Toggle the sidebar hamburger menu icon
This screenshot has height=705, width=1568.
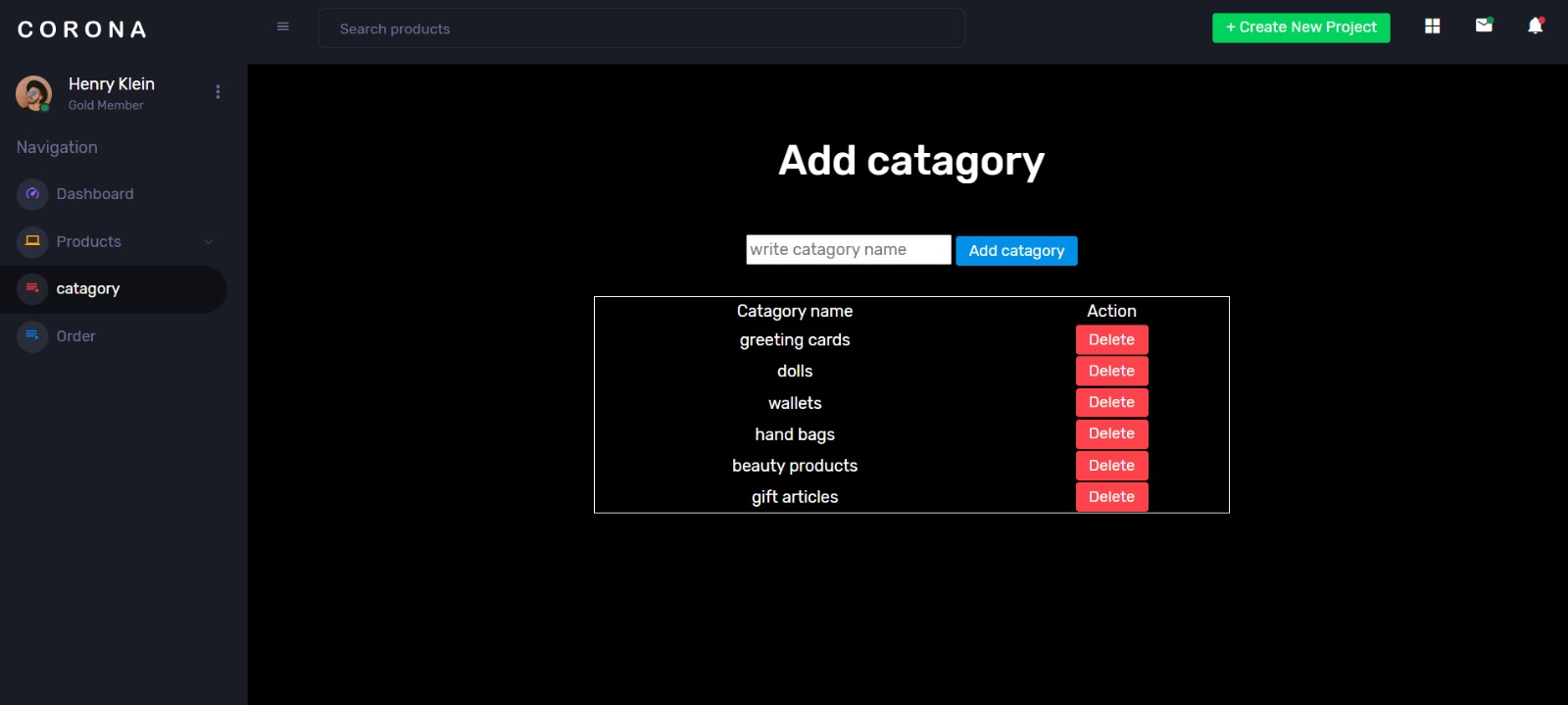click(283, 26)
